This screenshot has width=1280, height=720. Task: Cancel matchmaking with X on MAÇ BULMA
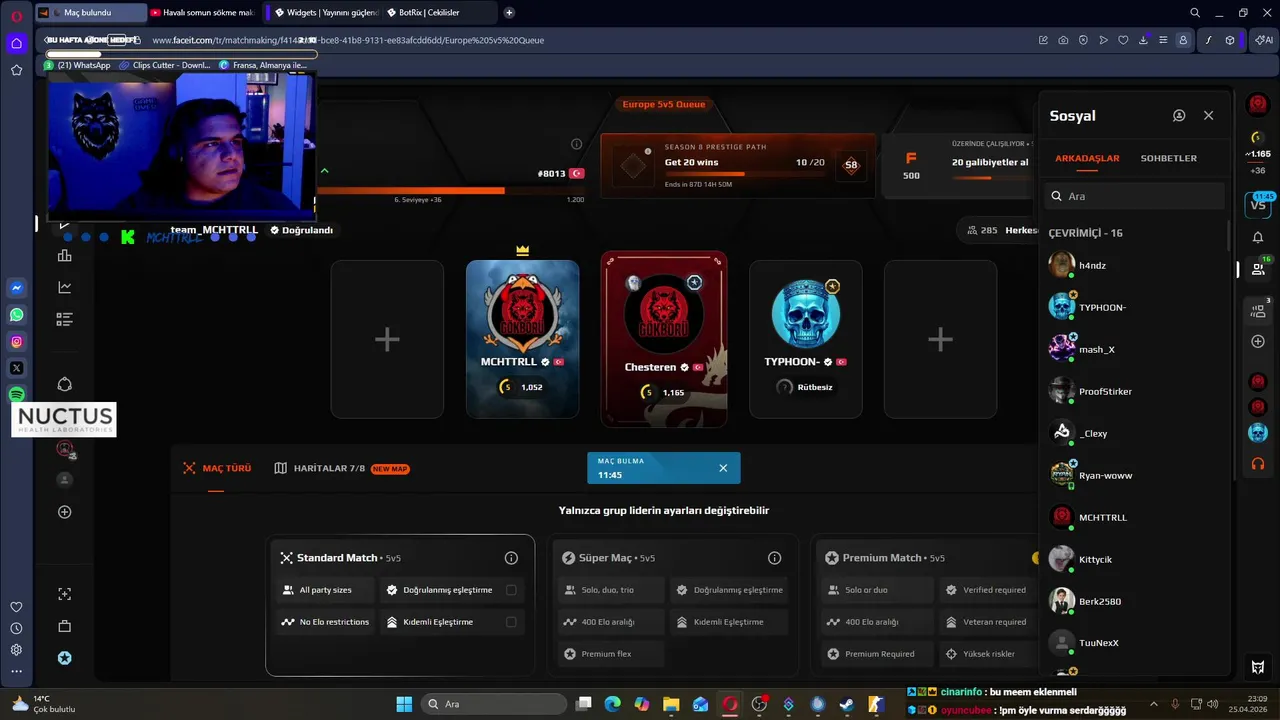723,468
